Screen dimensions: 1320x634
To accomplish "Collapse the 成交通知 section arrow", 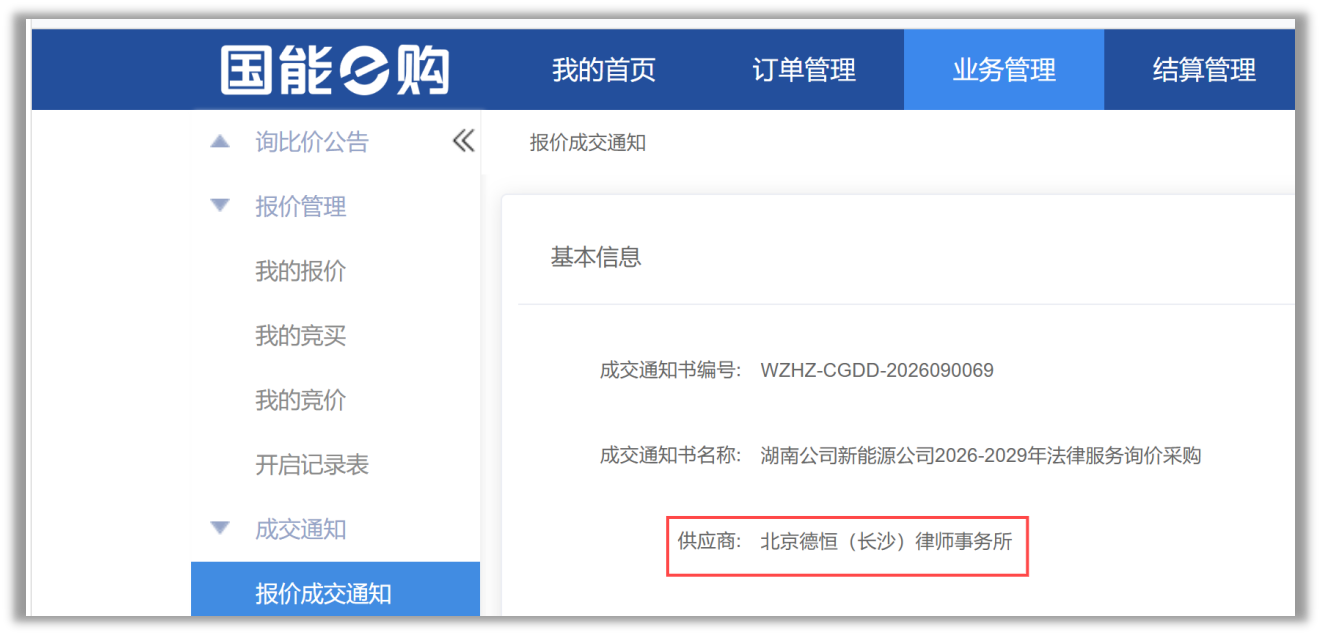I will pyautogui.click(x=220, y=529).
